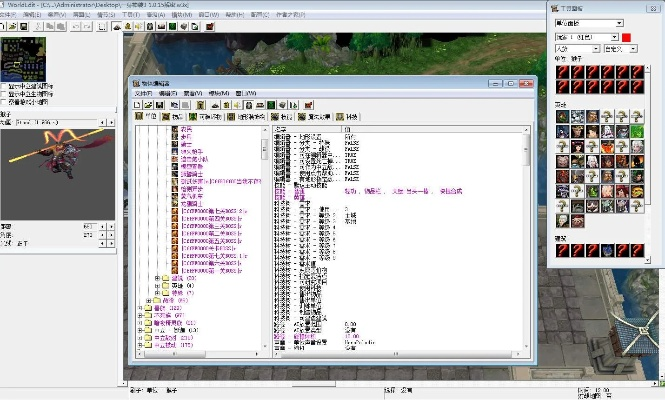Click the Save icon in Object Editor toolbar
665x400 pixels.
[x=159, y=104]
